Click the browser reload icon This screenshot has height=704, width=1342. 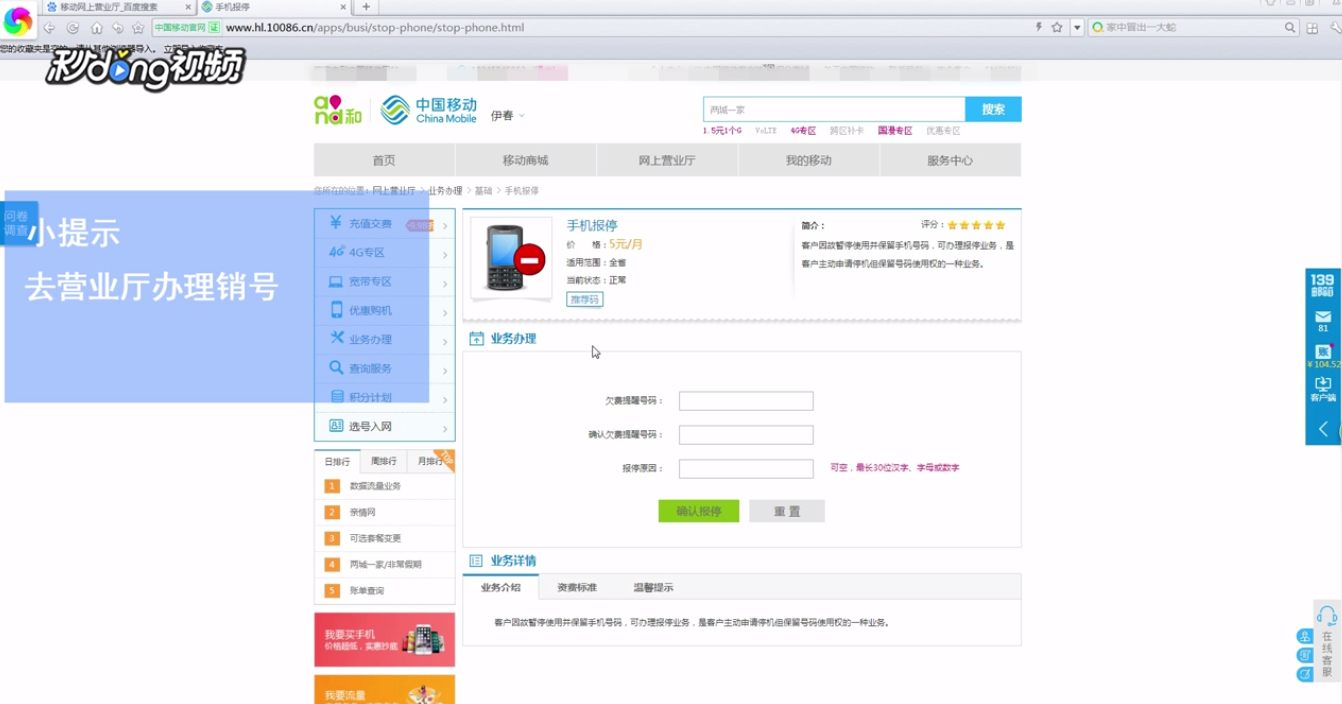point(73,28)
